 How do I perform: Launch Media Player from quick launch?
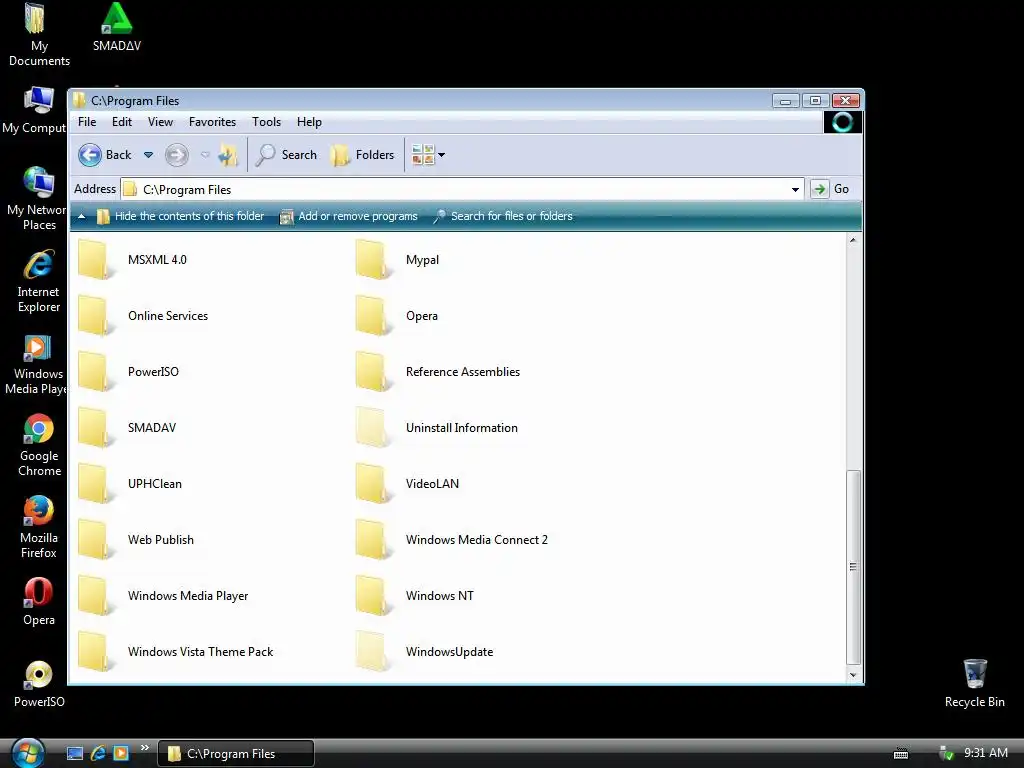pos(121,754)
